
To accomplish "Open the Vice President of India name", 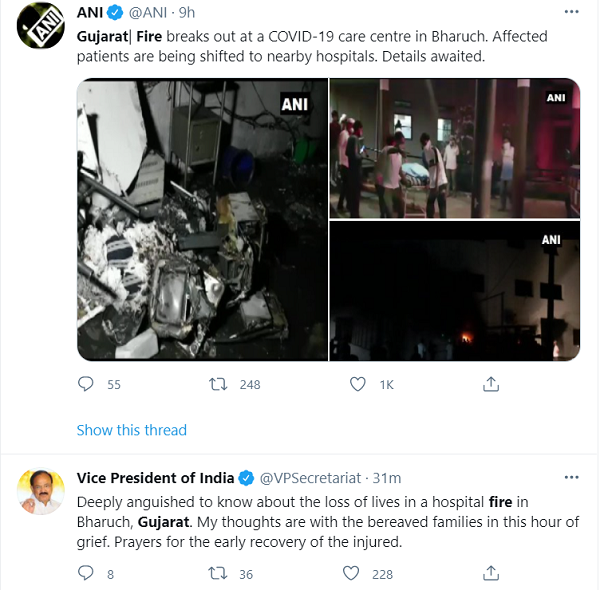I will point(155,478).
